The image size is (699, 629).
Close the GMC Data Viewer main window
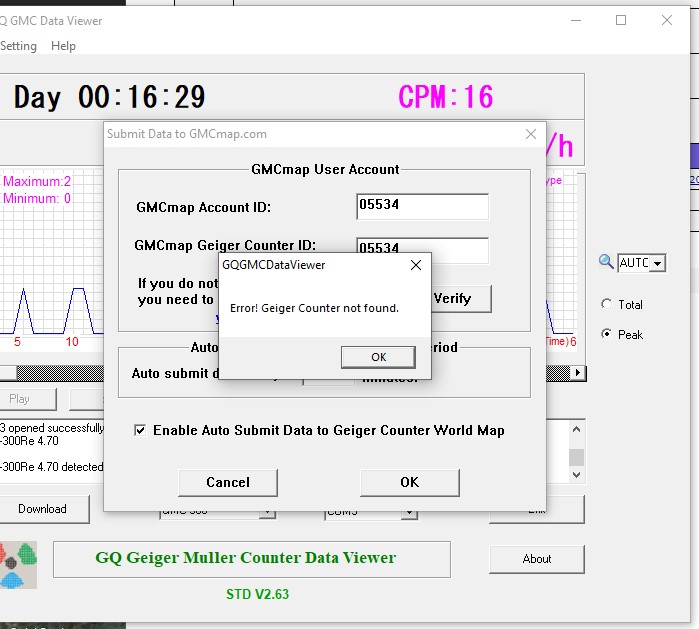point(667,20)
